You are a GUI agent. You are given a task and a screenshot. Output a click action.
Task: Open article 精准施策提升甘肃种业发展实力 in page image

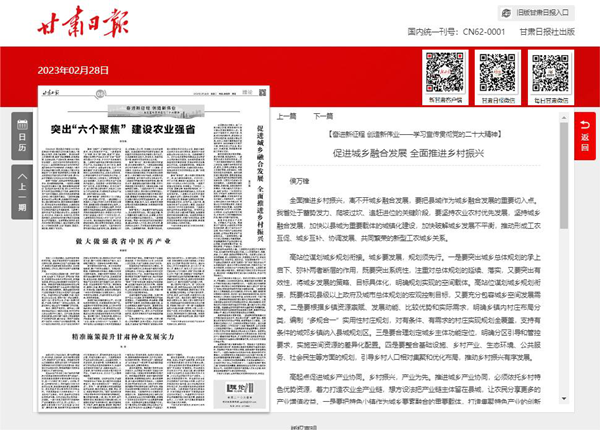(x=123, y=337)
